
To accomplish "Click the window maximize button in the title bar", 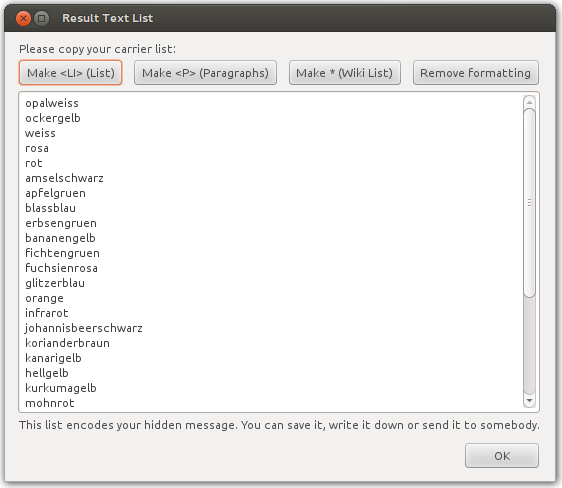I will (x=42, y=18).
